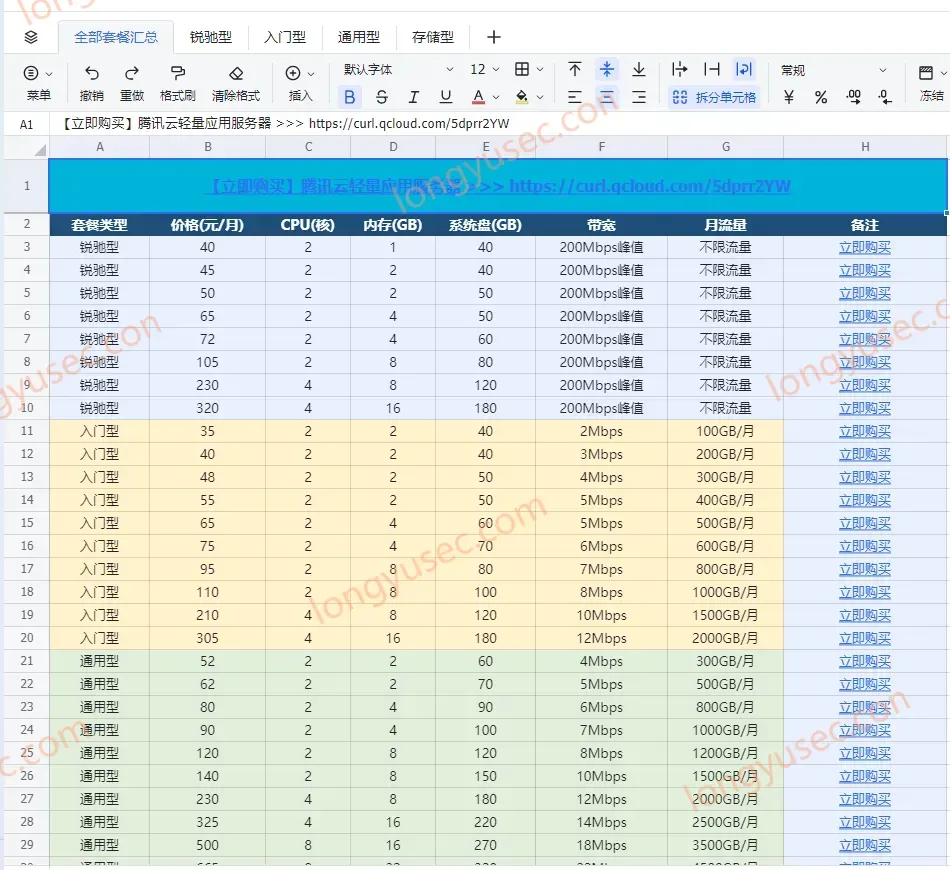Toggle horizontal center alignment

click(606, 97)
